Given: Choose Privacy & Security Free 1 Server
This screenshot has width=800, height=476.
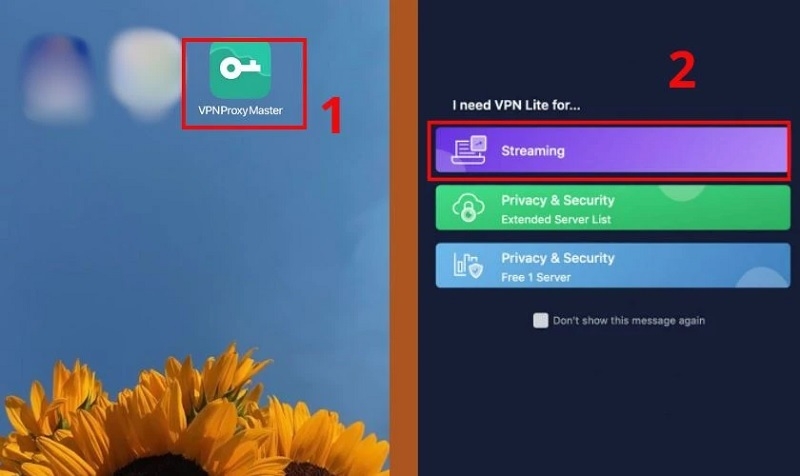Looking at the screenshot, I should [613, 265].
